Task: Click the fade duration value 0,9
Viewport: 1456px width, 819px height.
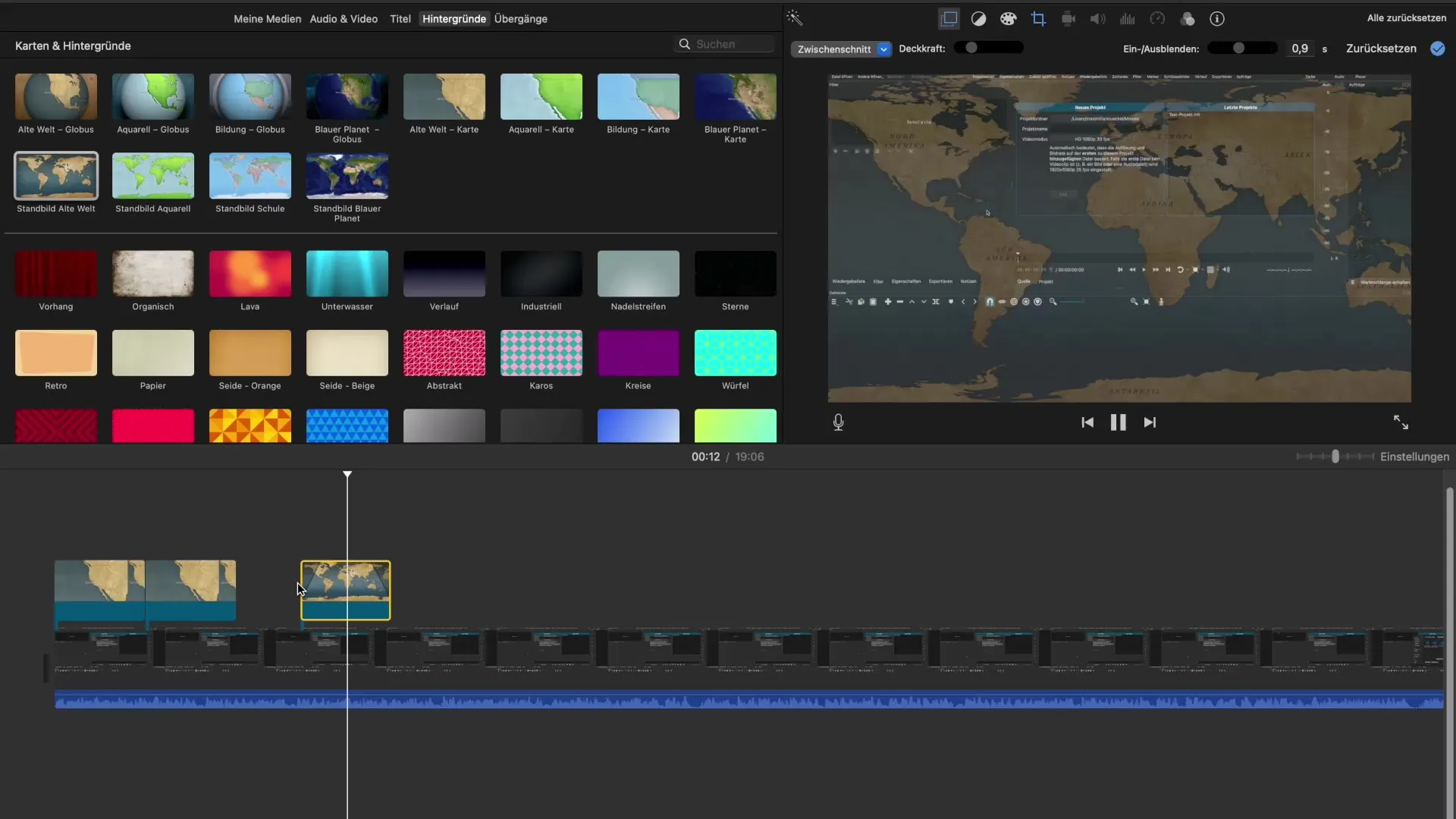Action: coord(1300,49)
